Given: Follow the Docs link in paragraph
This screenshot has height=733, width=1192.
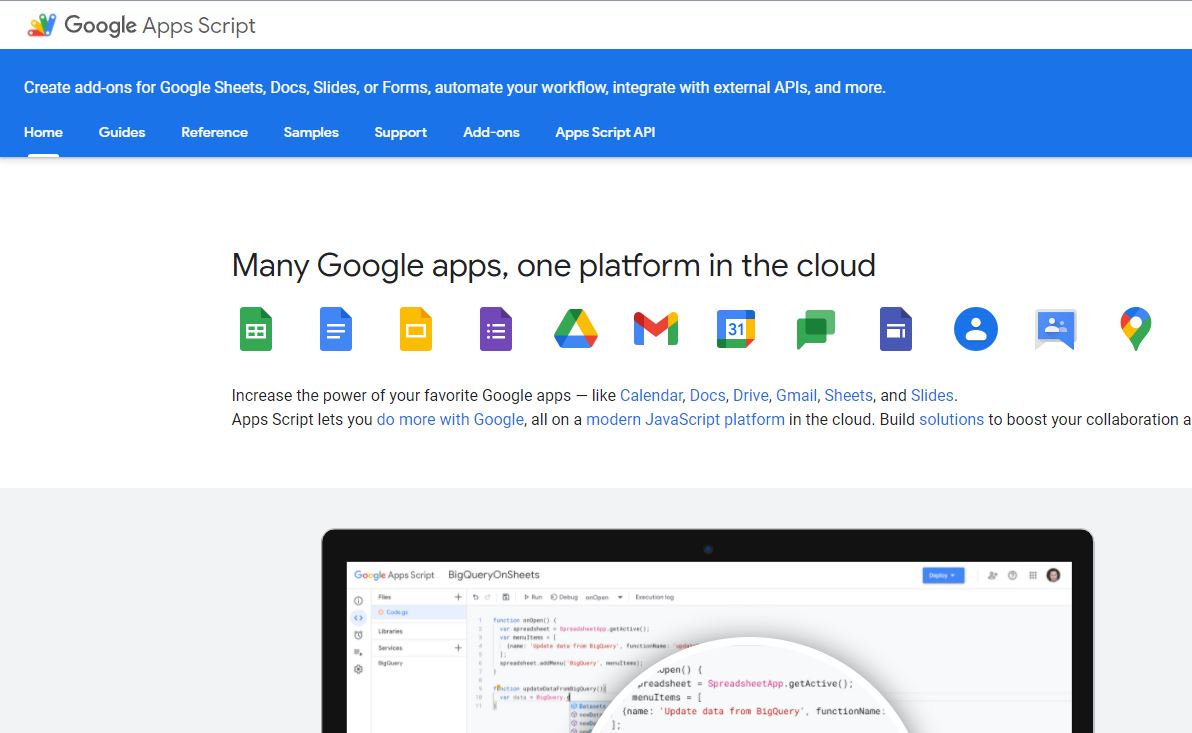Looking at the screenshot, I should click(x=707, y=395).
